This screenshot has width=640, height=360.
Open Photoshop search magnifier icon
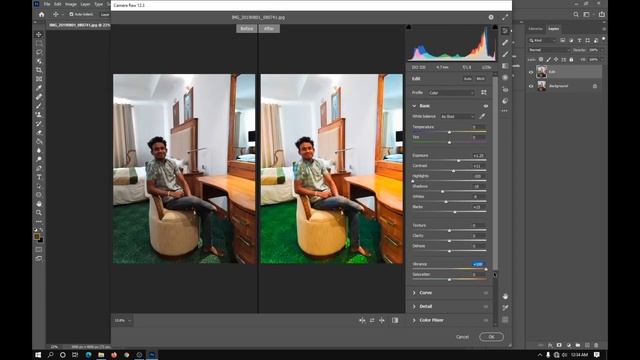pos(576,14)
